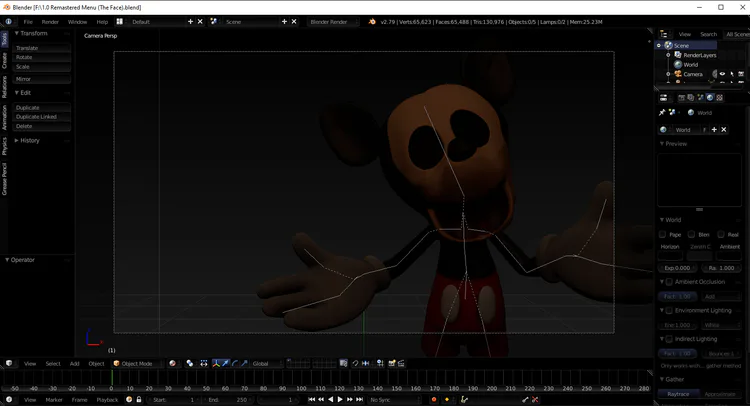Open the File menu

point(28,22)
